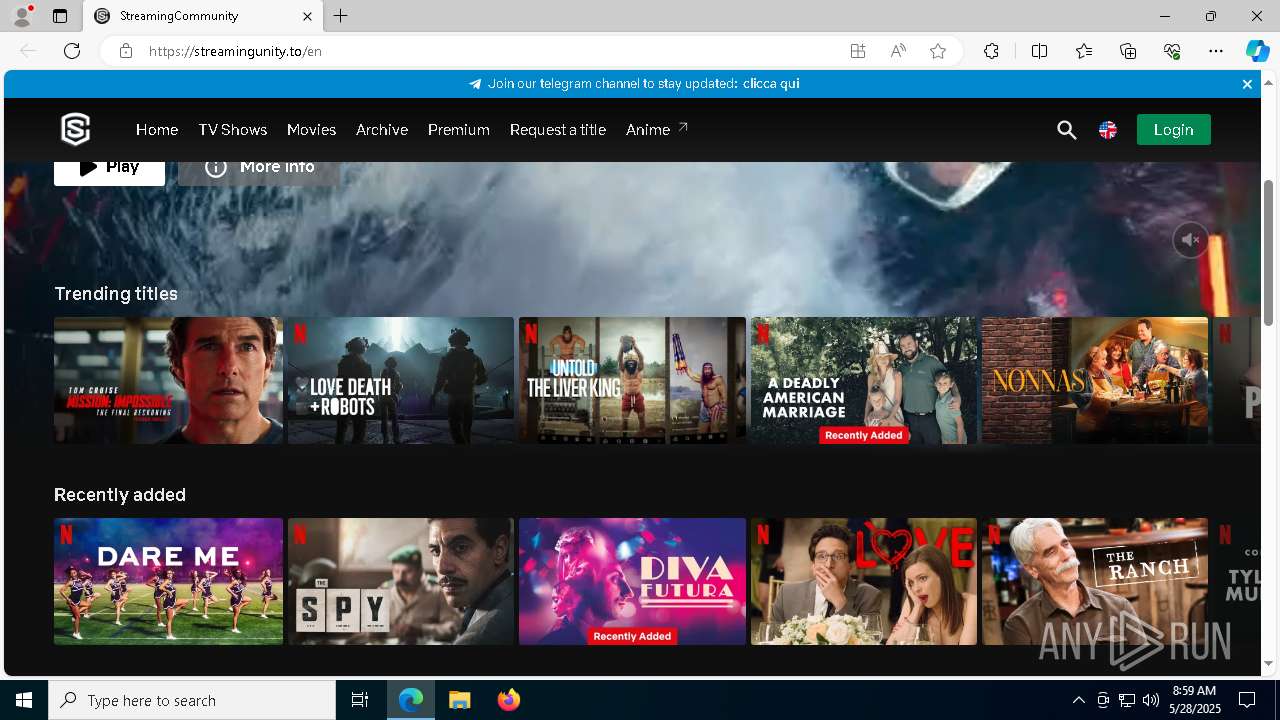This screenshot has width=1280, height=720.
Task: Add this page to favorites
Action: (938, 51)
